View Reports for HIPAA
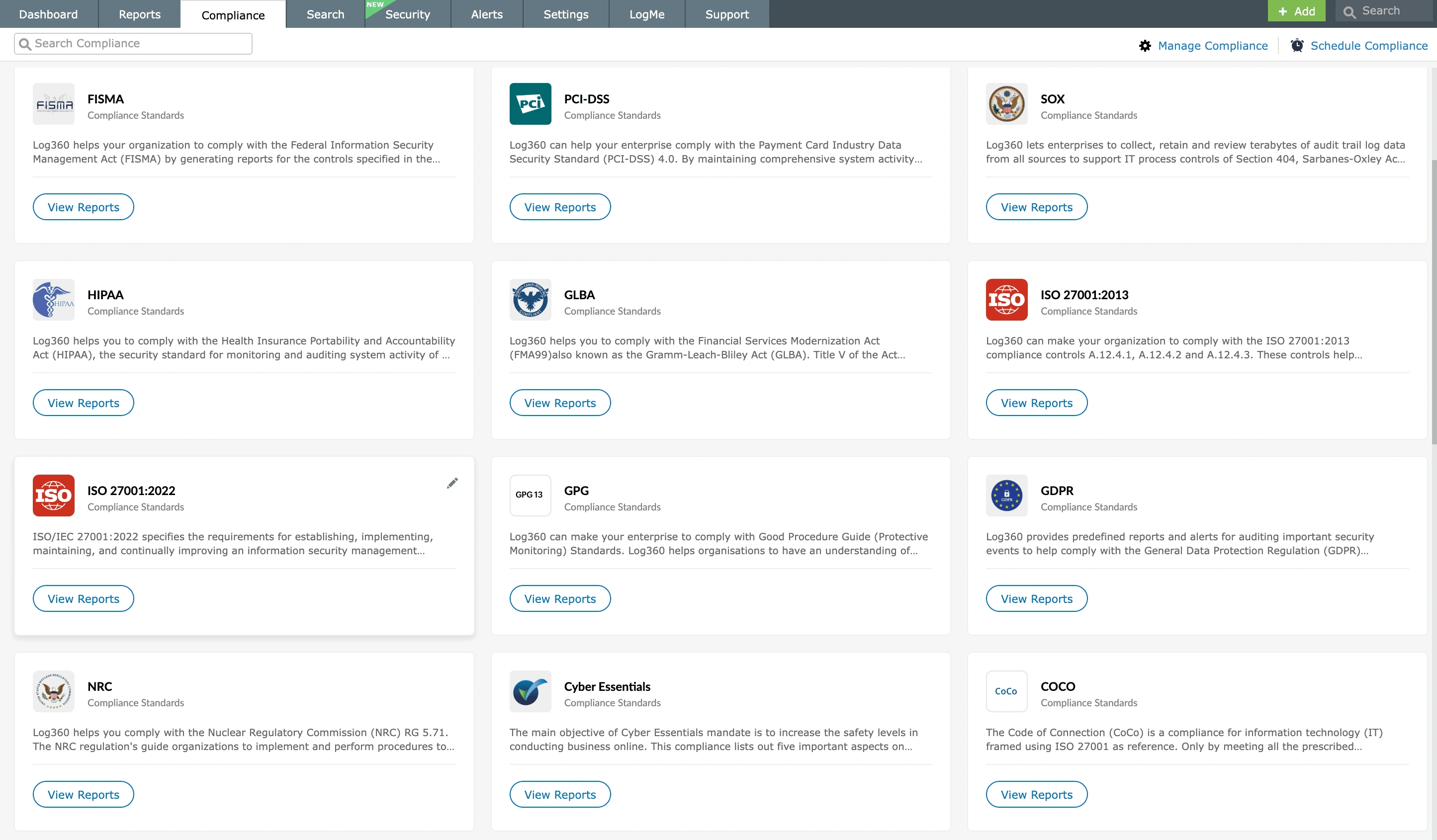 tap(83, 402)
